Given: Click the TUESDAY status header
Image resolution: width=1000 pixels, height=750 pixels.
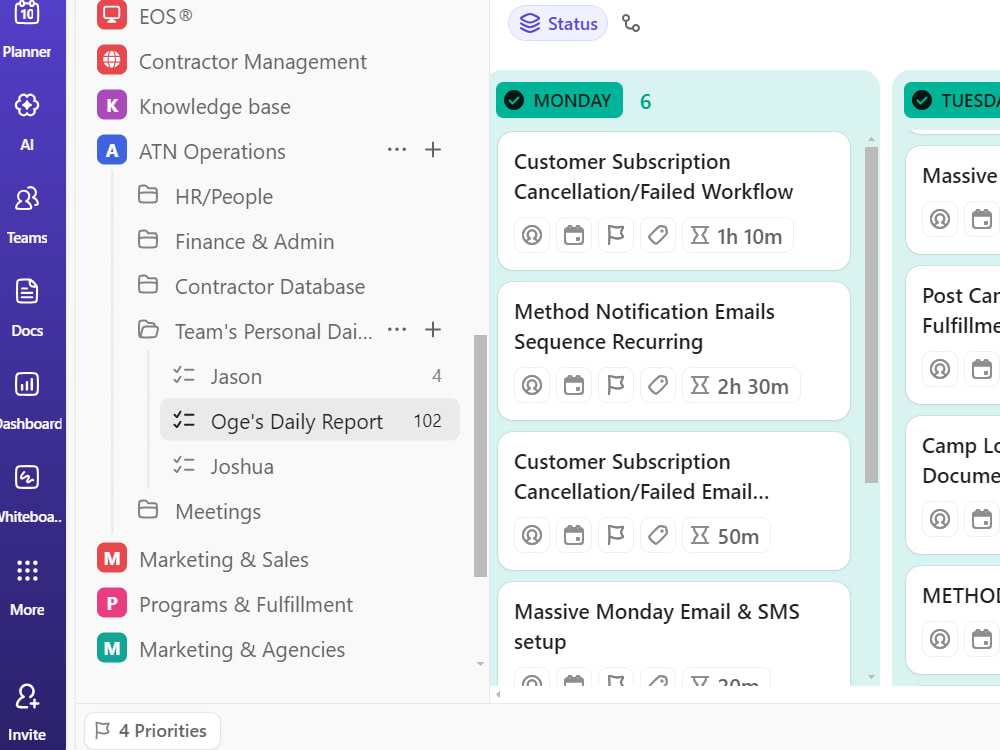Looking at the screenshot, I should [x=952, y=100].
